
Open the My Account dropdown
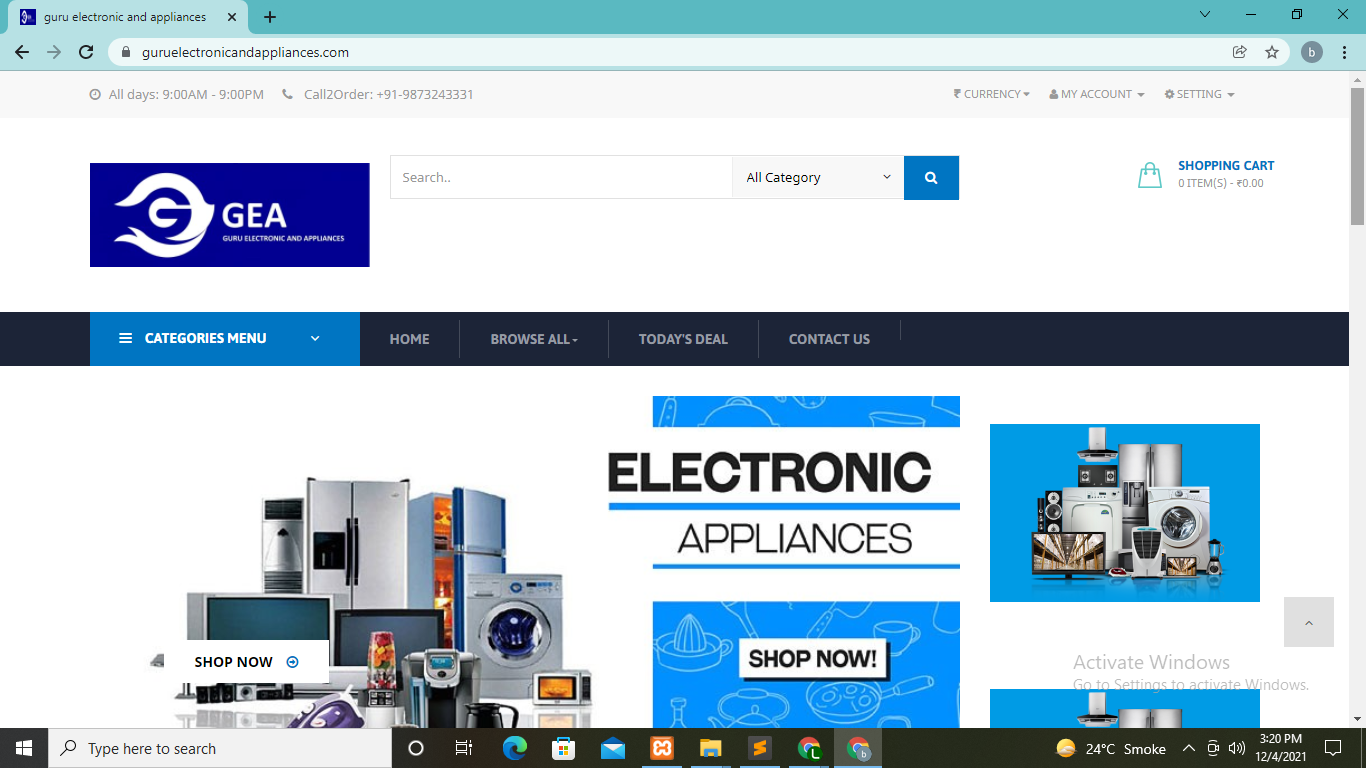tap(1096, 94)
